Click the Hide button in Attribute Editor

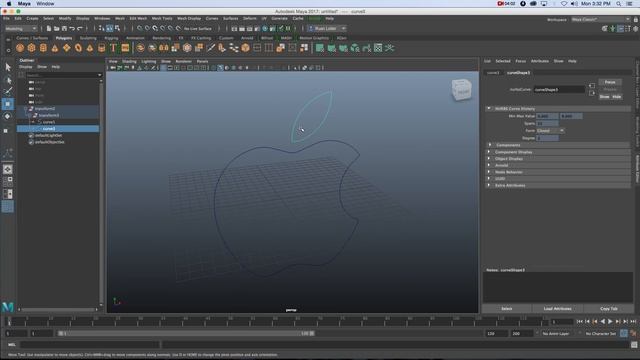[616, 97]
